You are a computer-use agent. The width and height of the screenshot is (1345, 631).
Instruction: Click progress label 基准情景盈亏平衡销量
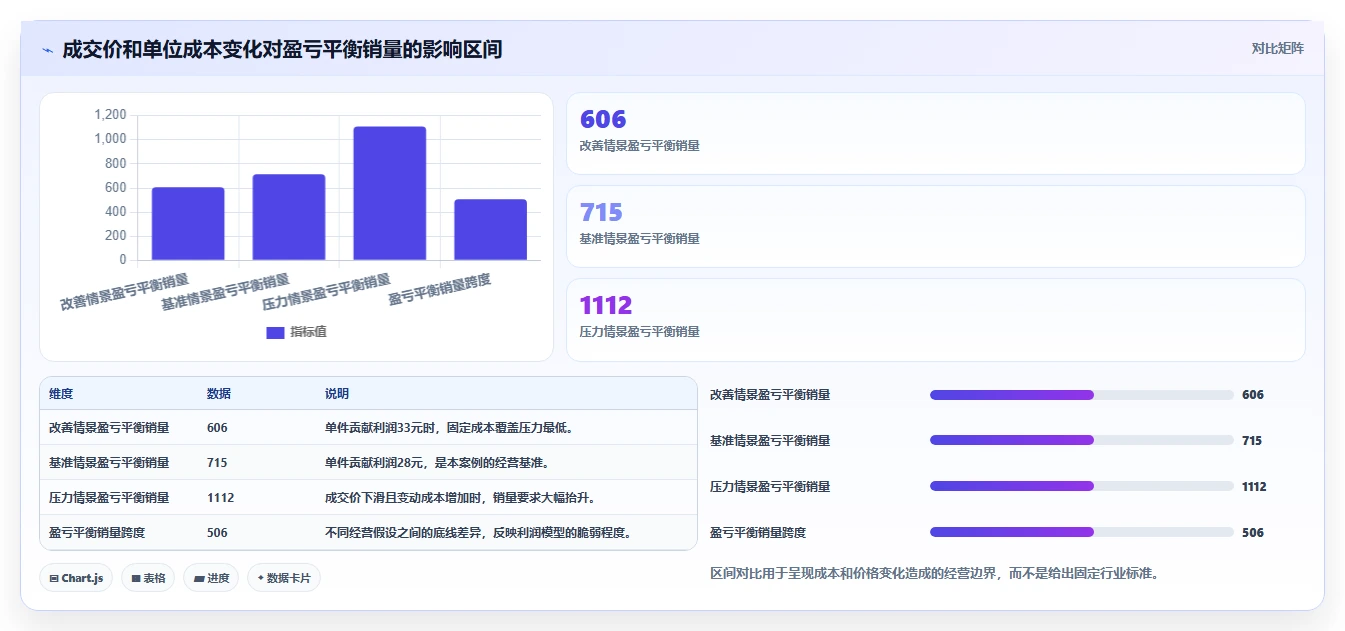(x=770, y=441)
